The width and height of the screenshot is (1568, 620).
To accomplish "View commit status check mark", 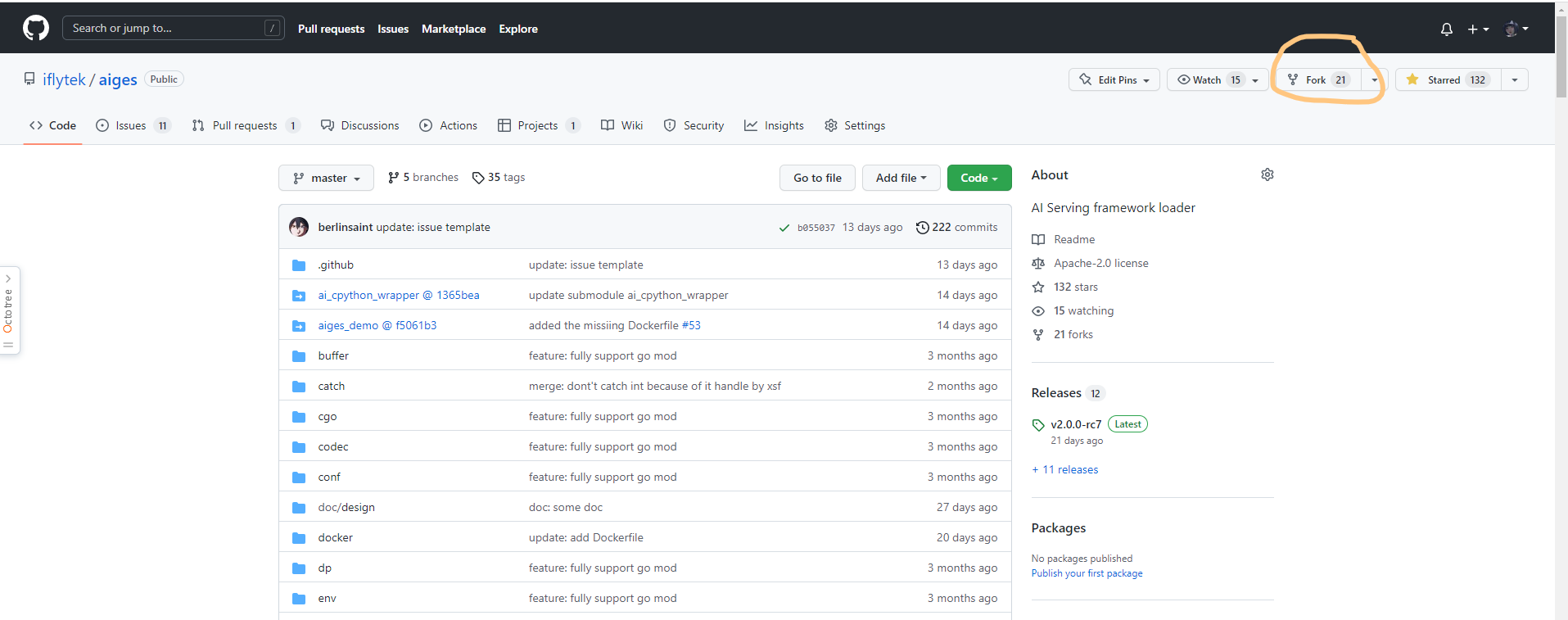I will coord(784,228).
